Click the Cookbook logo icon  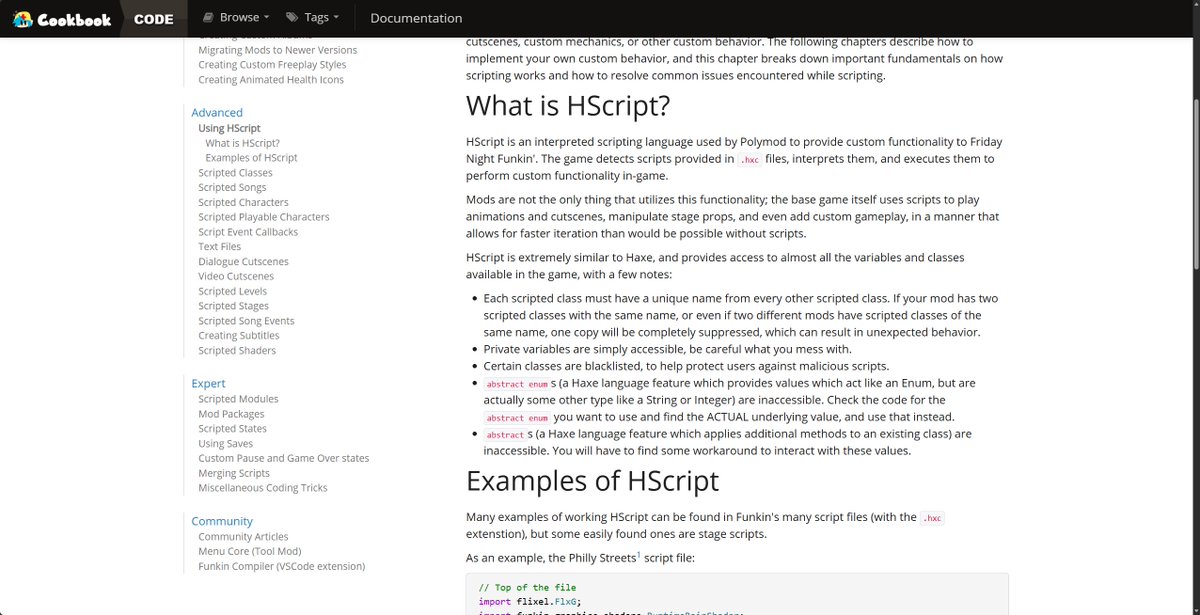pyautogui.click(x=23, y=18)
